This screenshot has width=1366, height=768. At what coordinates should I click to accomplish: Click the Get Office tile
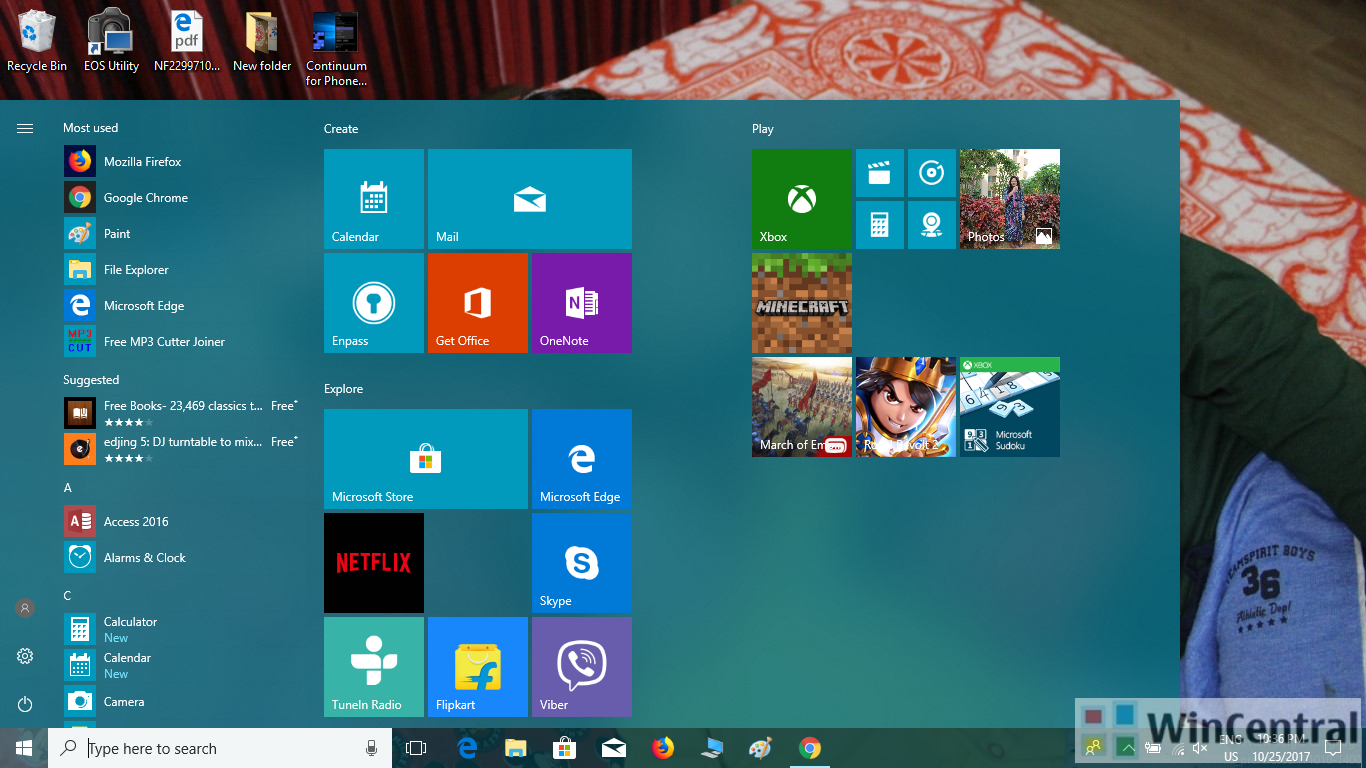tap(478, 303)
